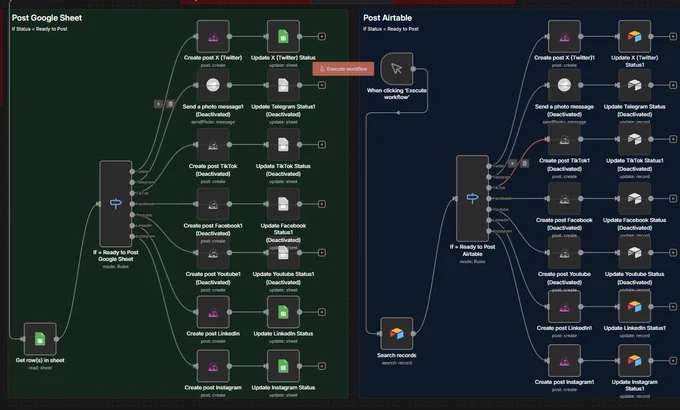Image resolution: width=680 pixels, height=410 pixels.
Task: Add node on highlighted TikTok connection in Airtable flow
Action: (x=513, y=164)
